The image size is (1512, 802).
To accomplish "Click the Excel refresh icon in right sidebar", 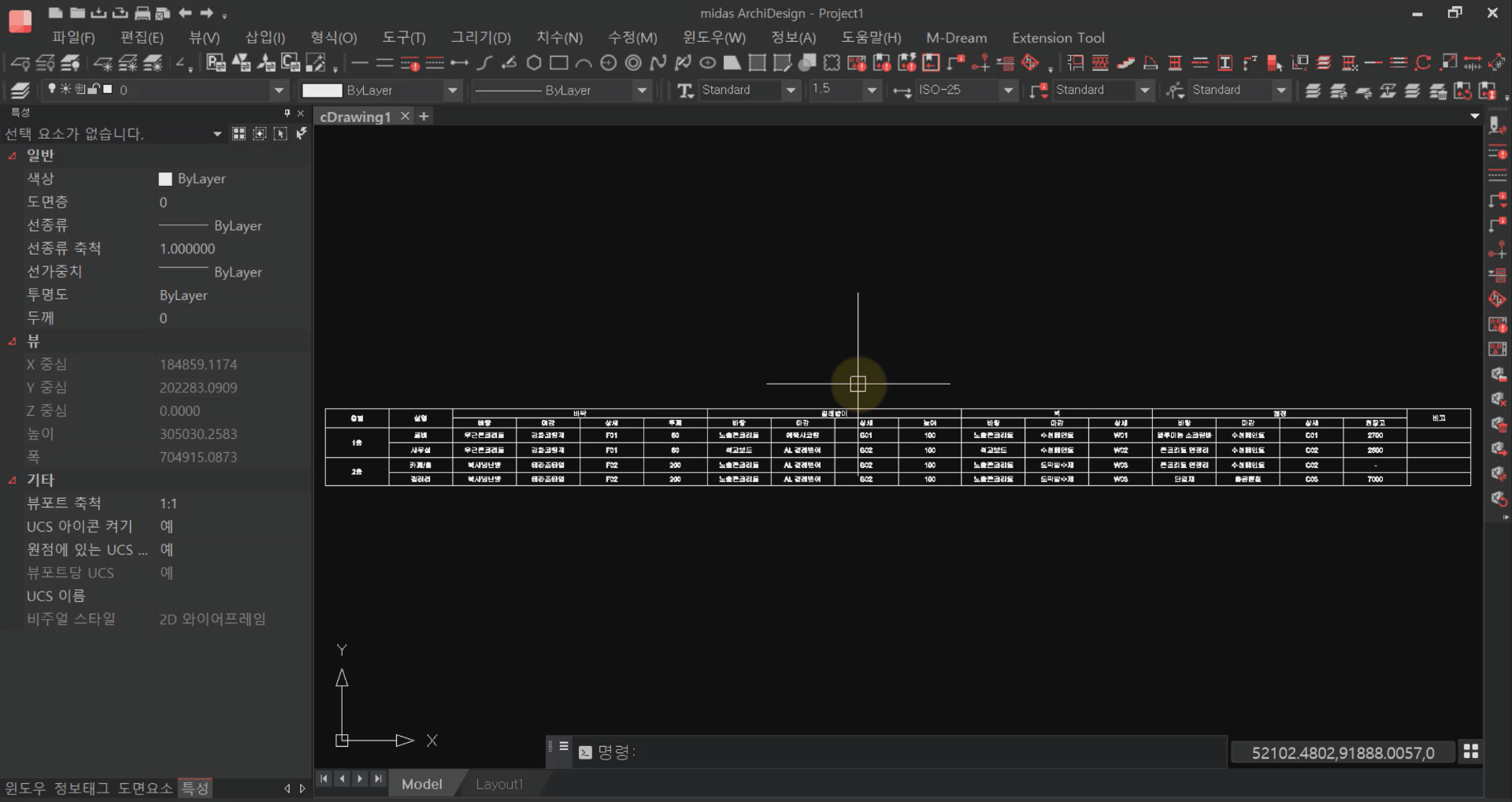I will pos(1498,499).
